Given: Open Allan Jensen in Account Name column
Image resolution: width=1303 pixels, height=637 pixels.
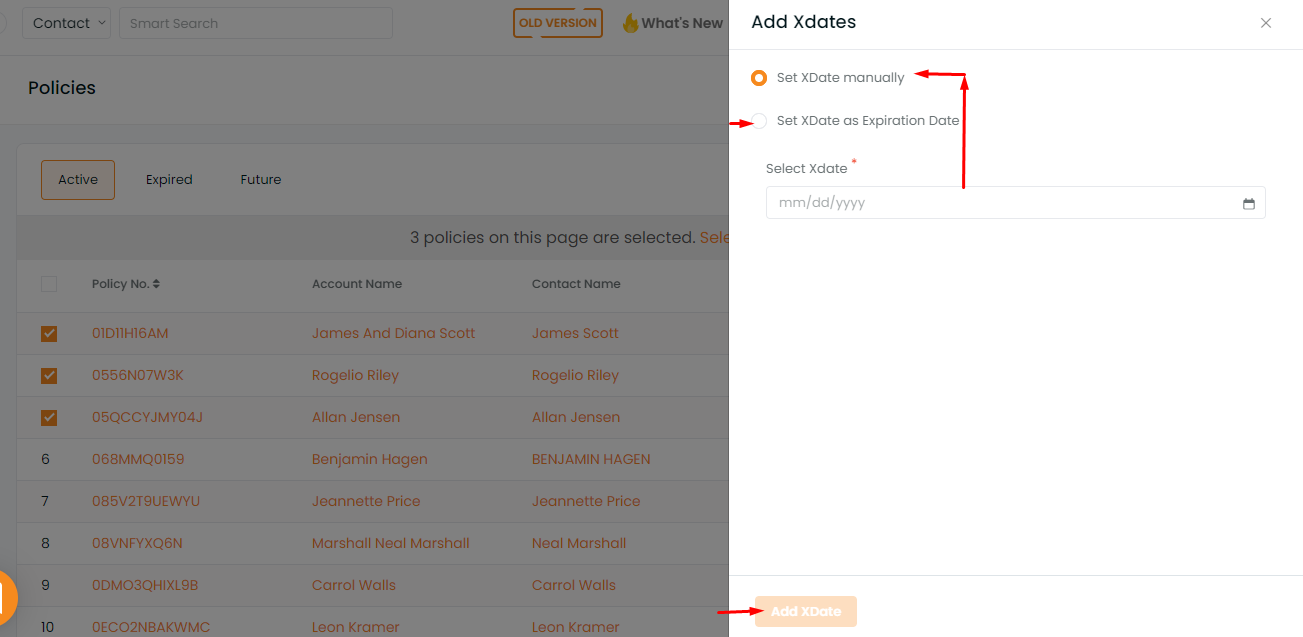Looking at the screenshot, I should [356, 417].
